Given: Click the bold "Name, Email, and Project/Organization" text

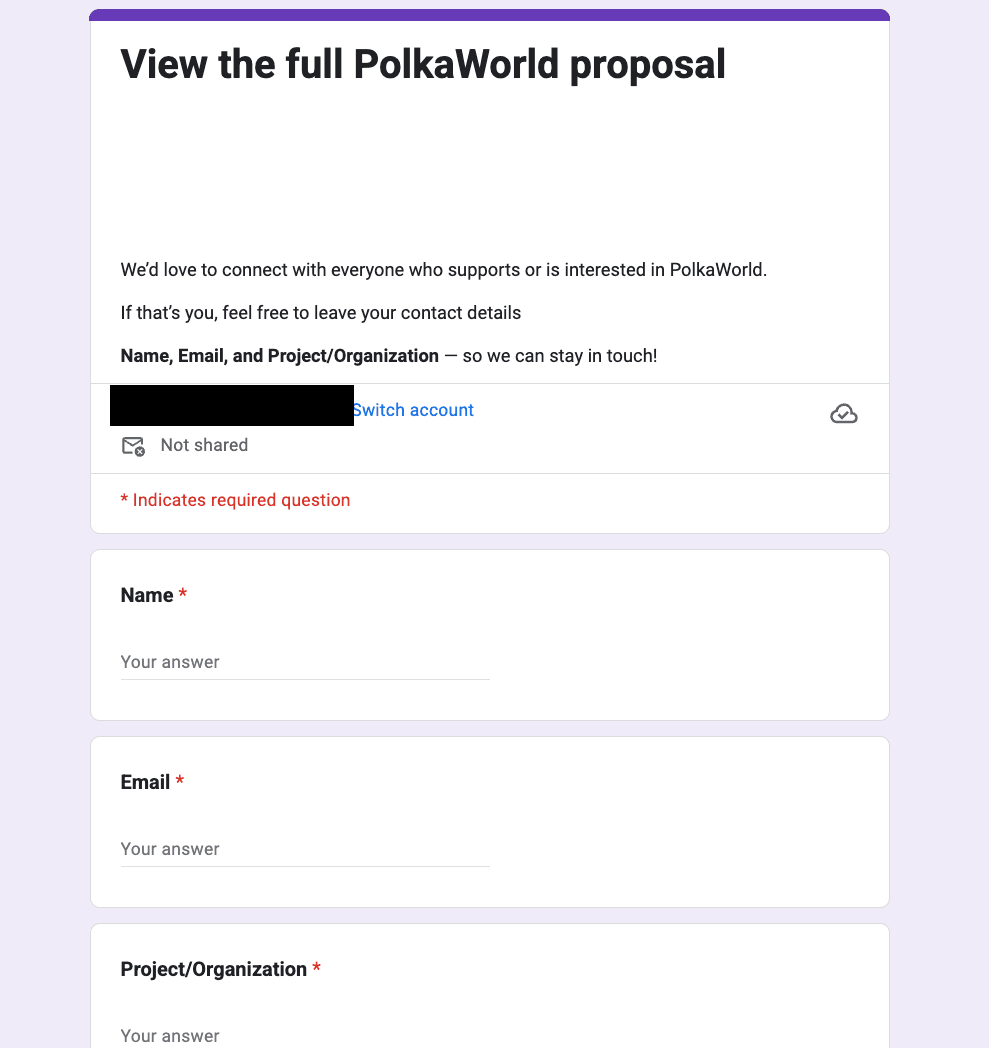Looking at the screenshot, I should pyautogui.click(x=279, y=356).
